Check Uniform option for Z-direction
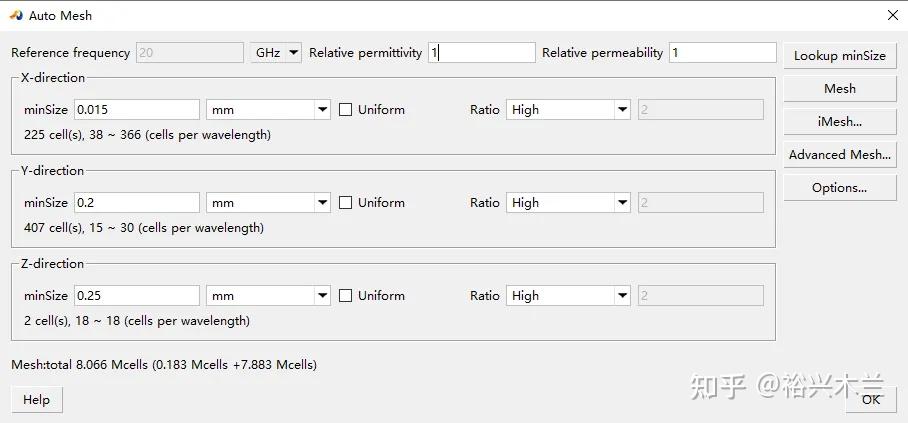The image size is (908, 423). 346,296
